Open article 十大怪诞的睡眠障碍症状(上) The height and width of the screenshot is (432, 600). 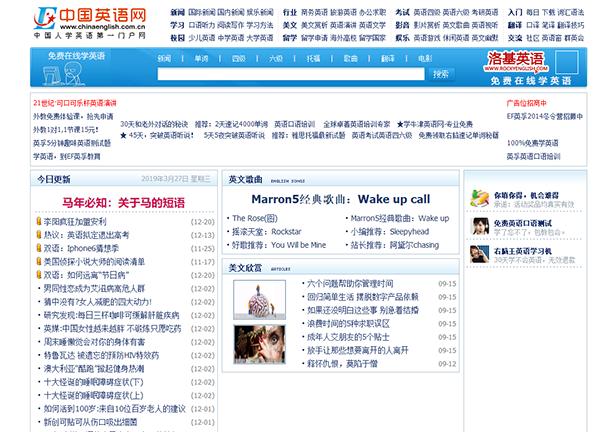click(94, 395)
